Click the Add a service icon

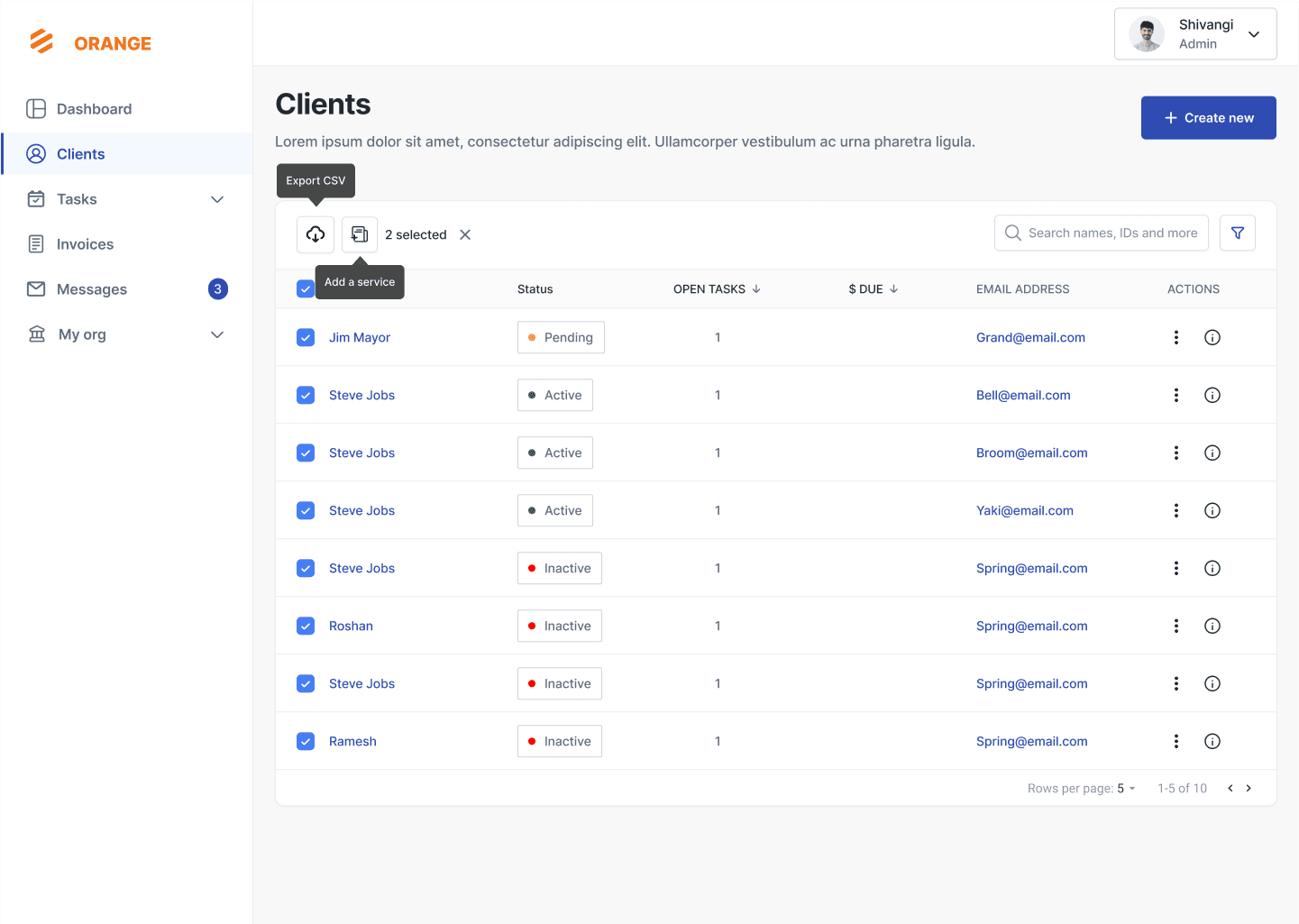(360, 234)
